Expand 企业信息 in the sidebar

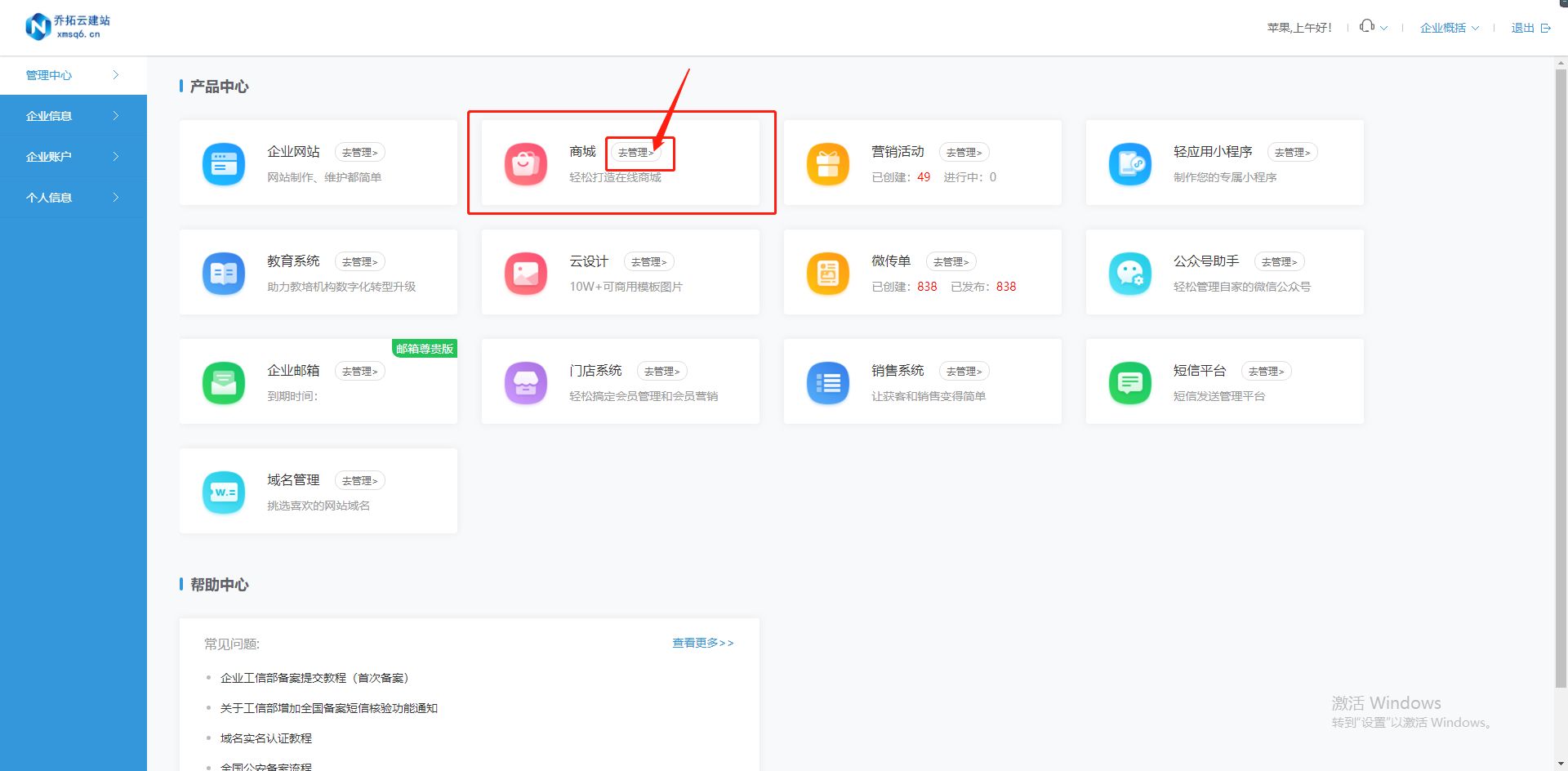point(73,116)
